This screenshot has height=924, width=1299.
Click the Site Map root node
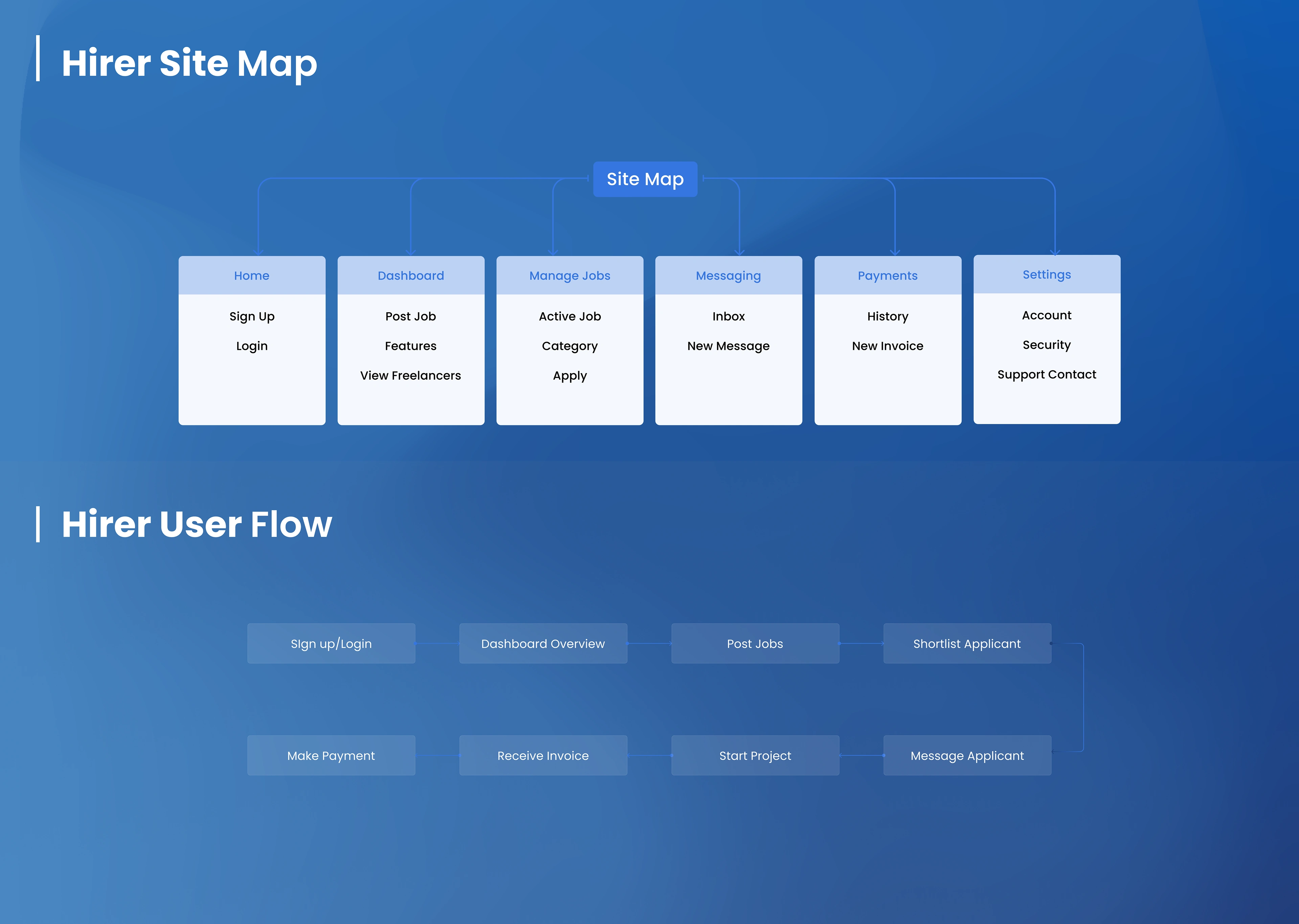click(x=645, y=179)
